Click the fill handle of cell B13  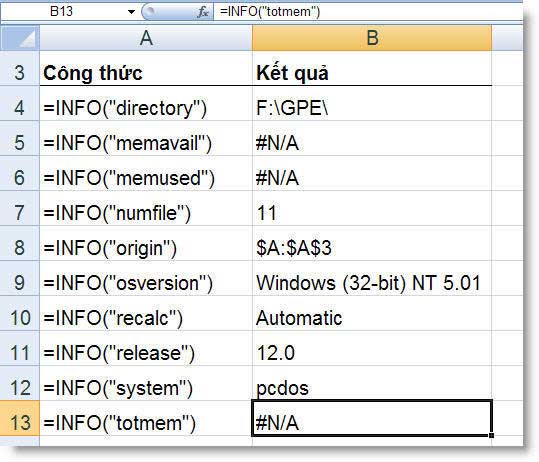pos(491,435)
